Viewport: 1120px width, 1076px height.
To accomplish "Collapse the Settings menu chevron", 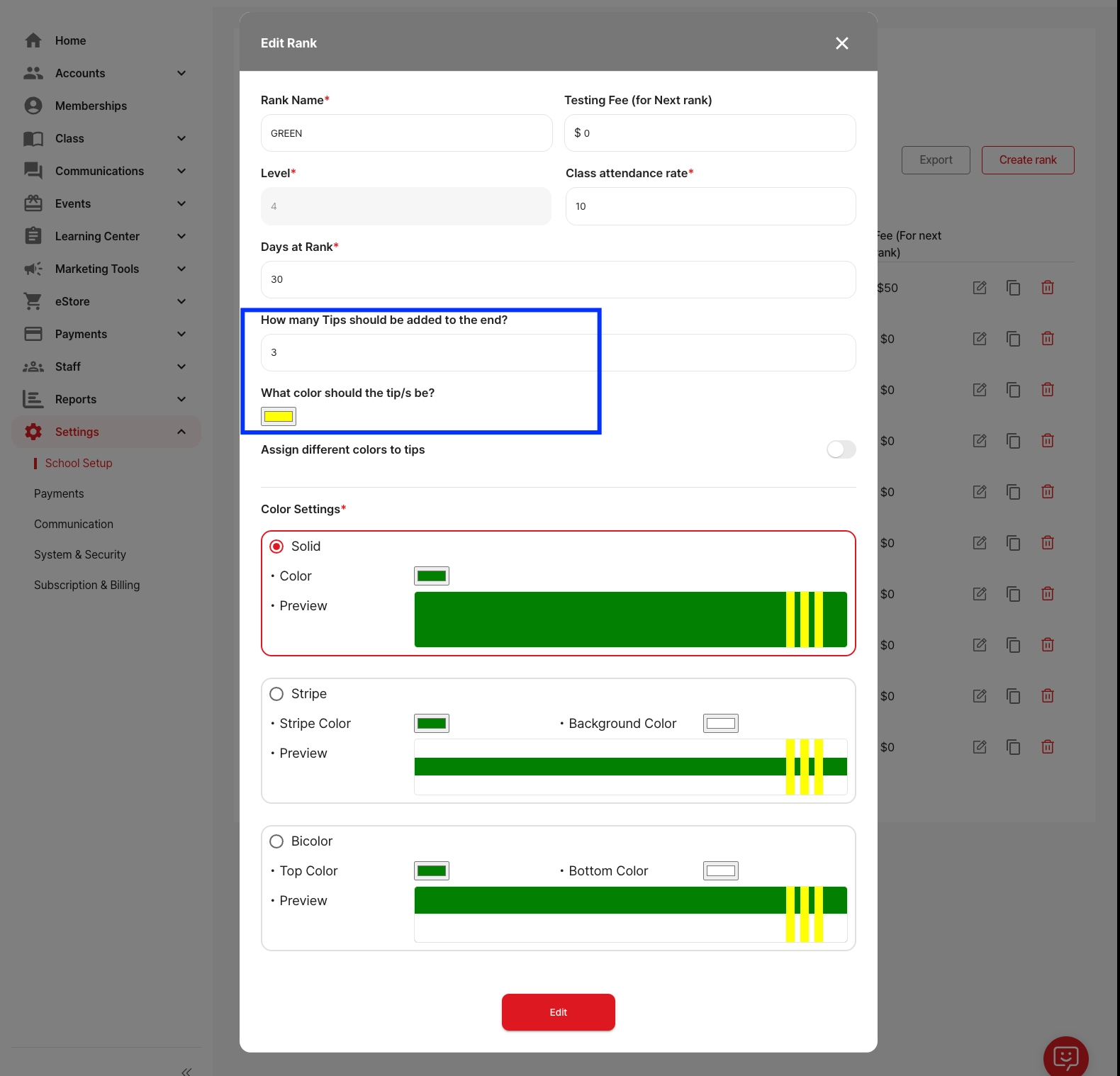I will click(181, 432).
